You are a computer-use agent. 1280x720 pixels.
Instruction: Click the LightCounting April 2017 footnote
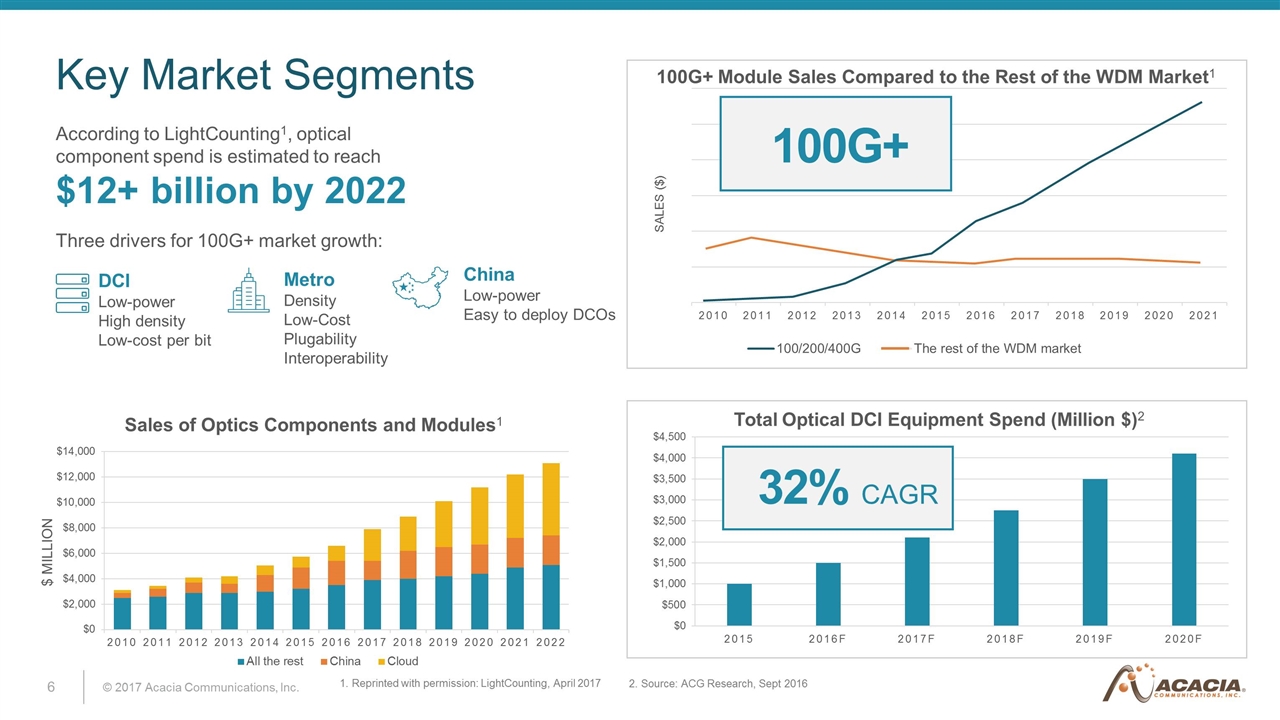coord(470,683)
